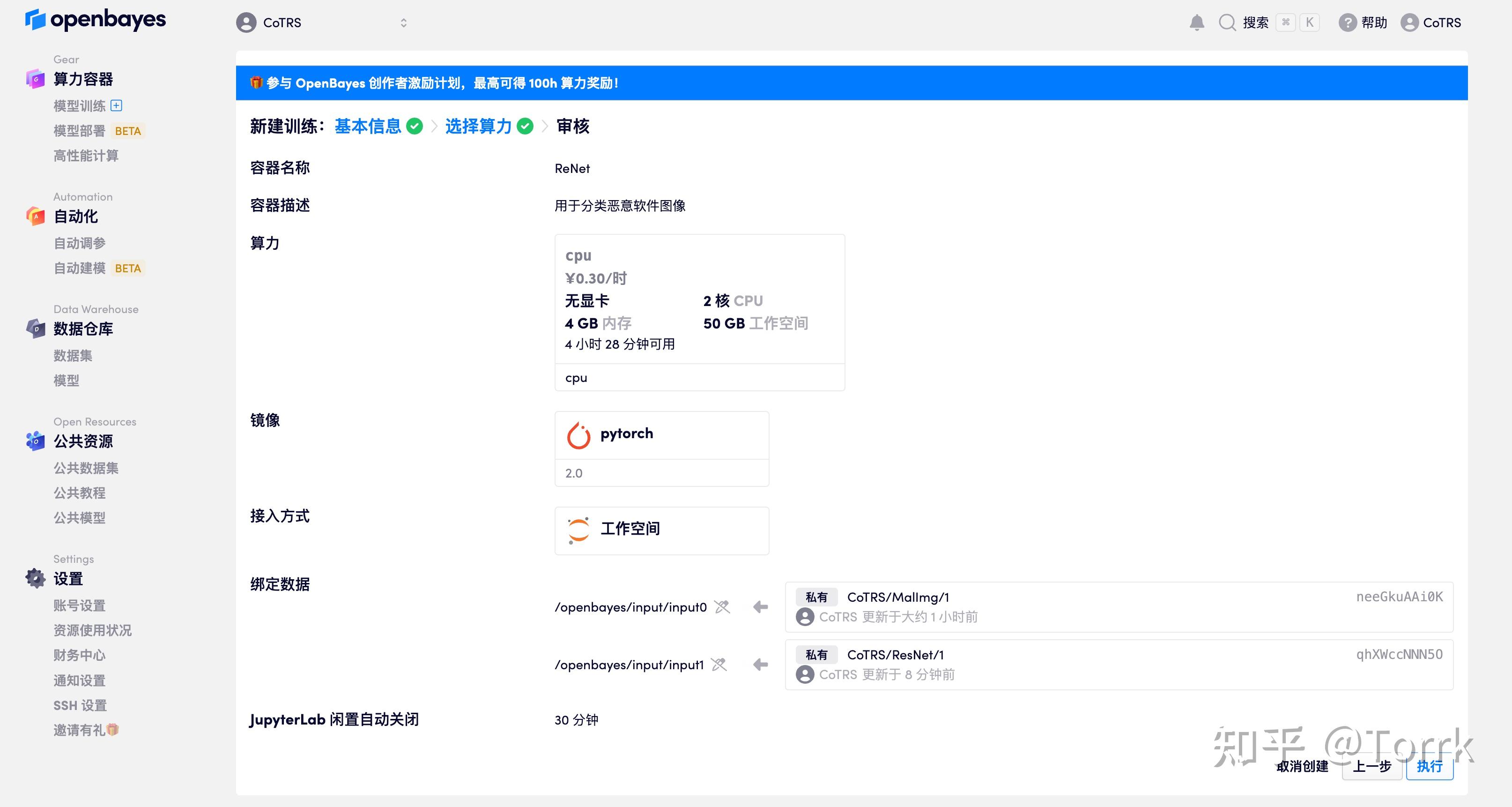Click the 设置 gear icon
1512x807 pixels.
(35, 578)
